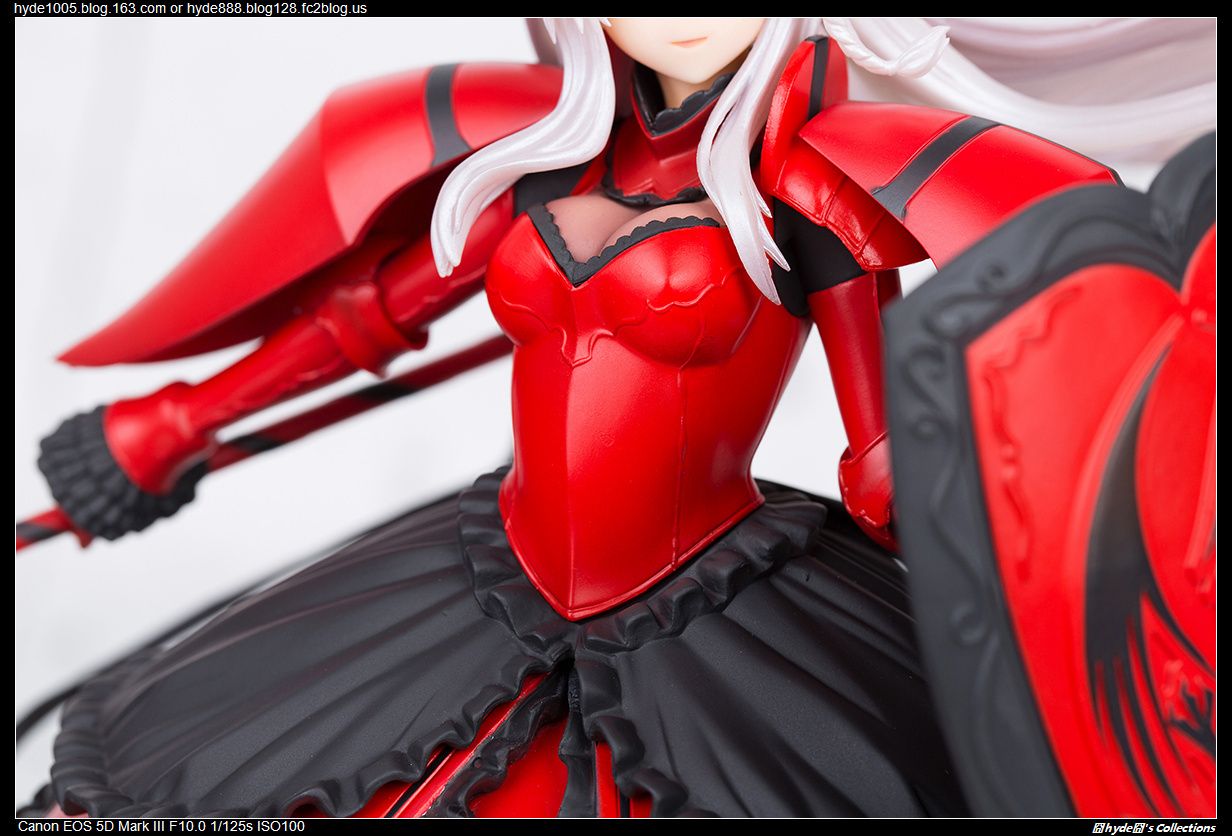Image resolution: width=1232 pixels, height=836 pixels.
Task: Click the hyde's Collections caption text
Action: click(1154, 827)
